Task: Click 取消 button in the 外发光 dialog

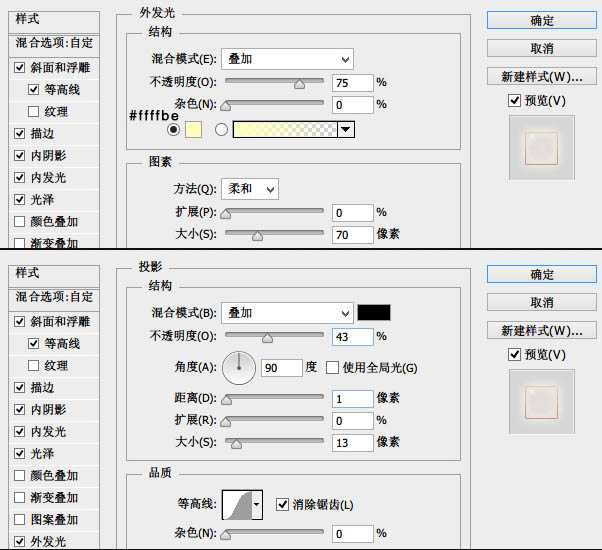Action: tap(542, 48)
